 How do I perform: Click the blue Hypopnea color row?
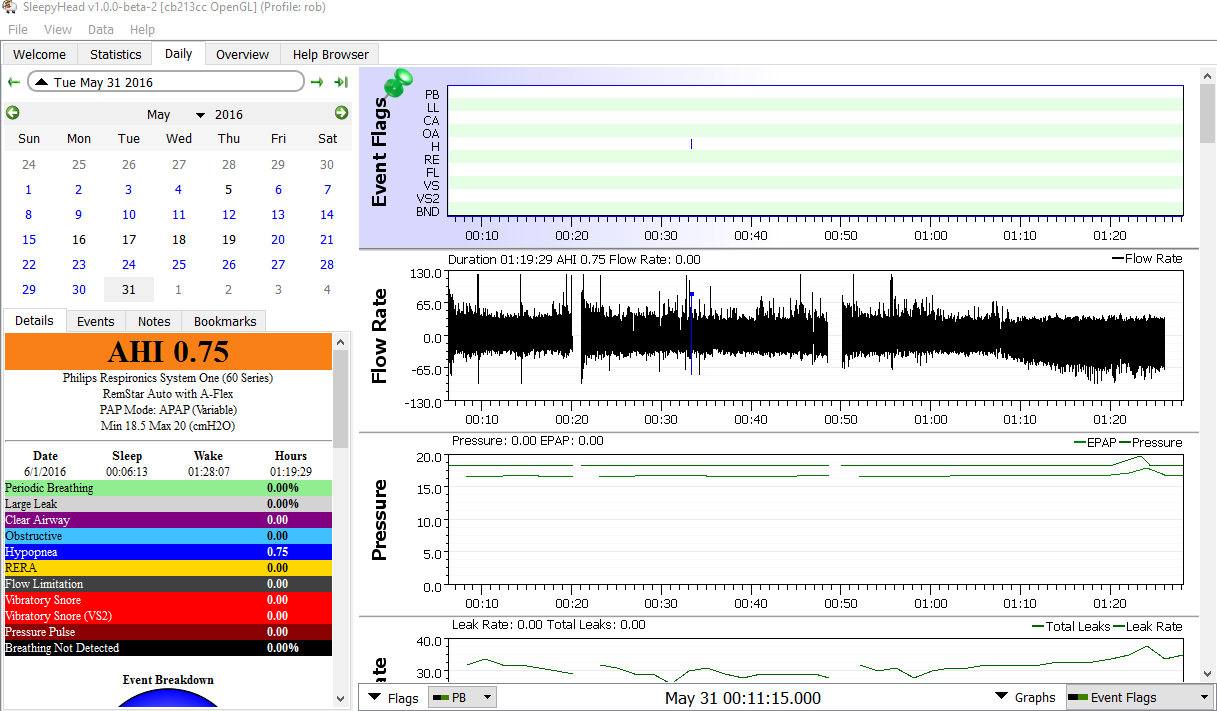pos(167,552)
